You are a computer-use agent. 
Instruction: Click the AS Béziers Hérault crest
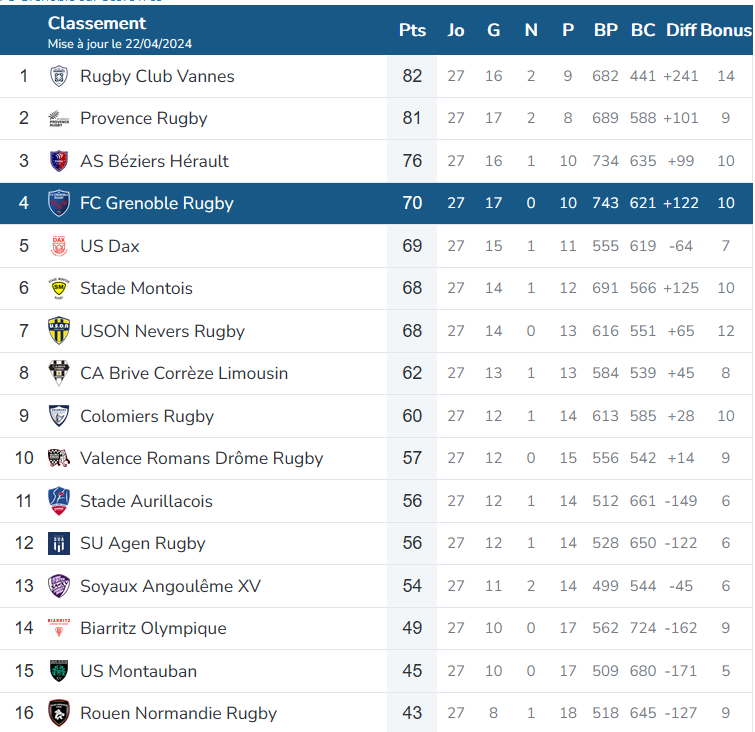click(x=59, y=161)
